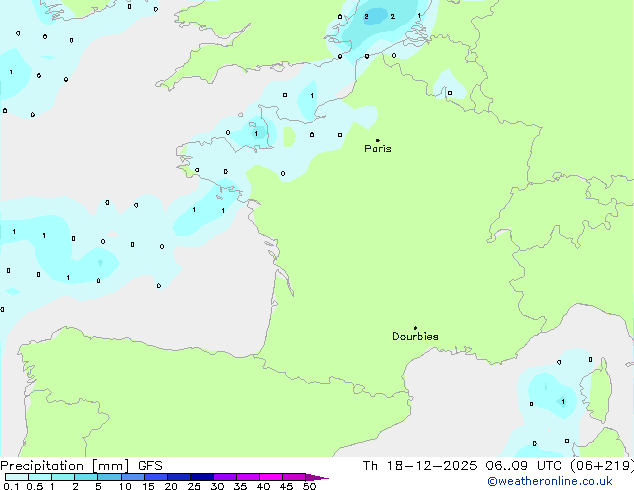Click the legend label 50
Viewport: 634px width, 490px height.
pos(309,486)
